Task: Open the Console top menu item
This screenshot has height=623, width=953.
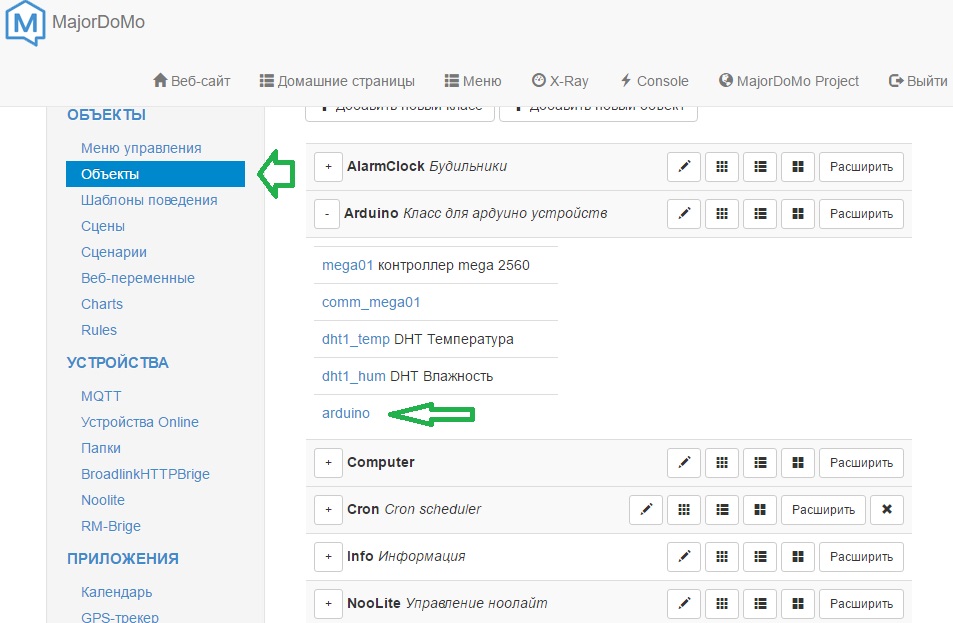Action: coord(654,81)
